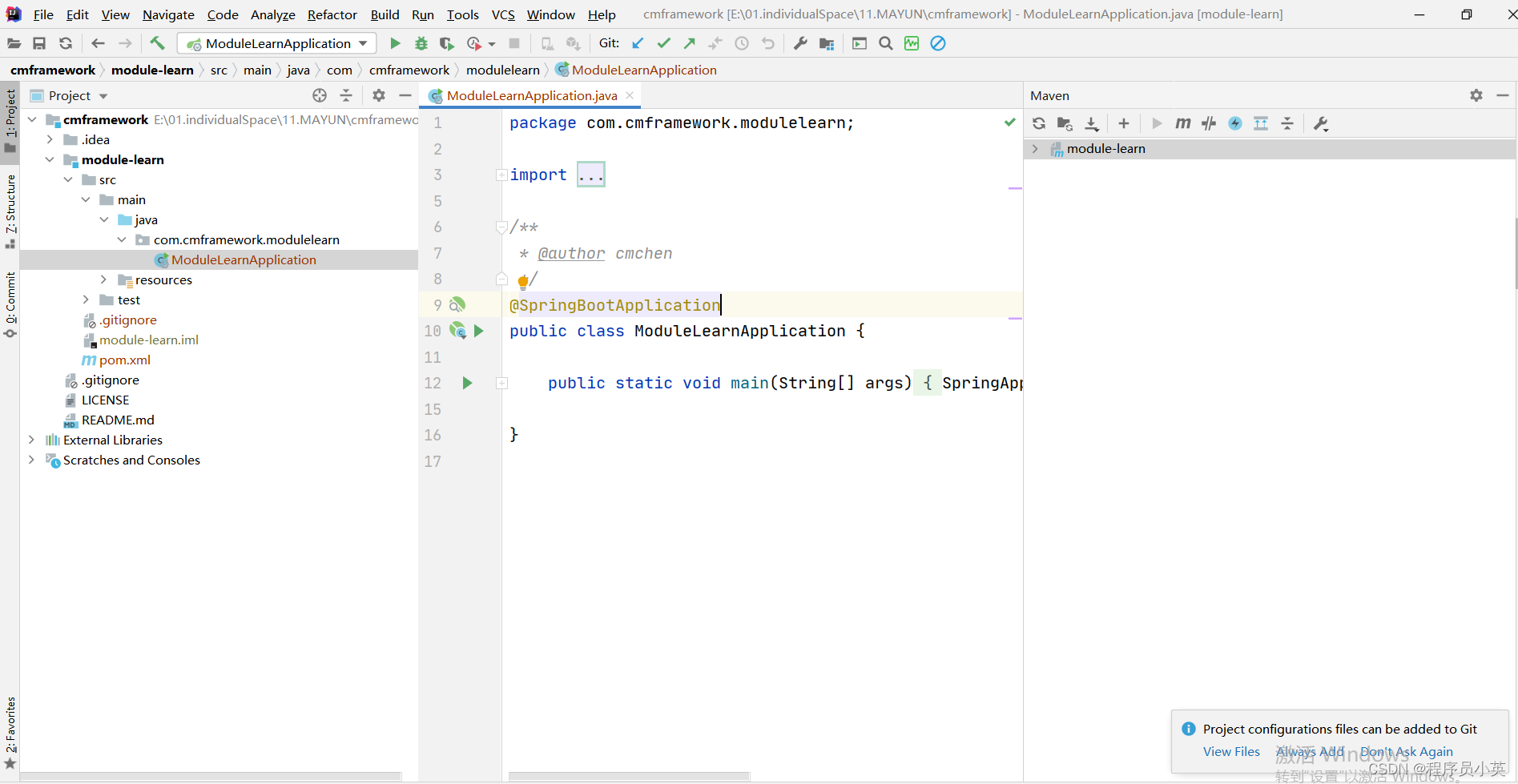Image resolution: width=1518 pixels, height=784 pixels.
Task: Collapse the module-learn folder in tree
Action: [50, 159]
